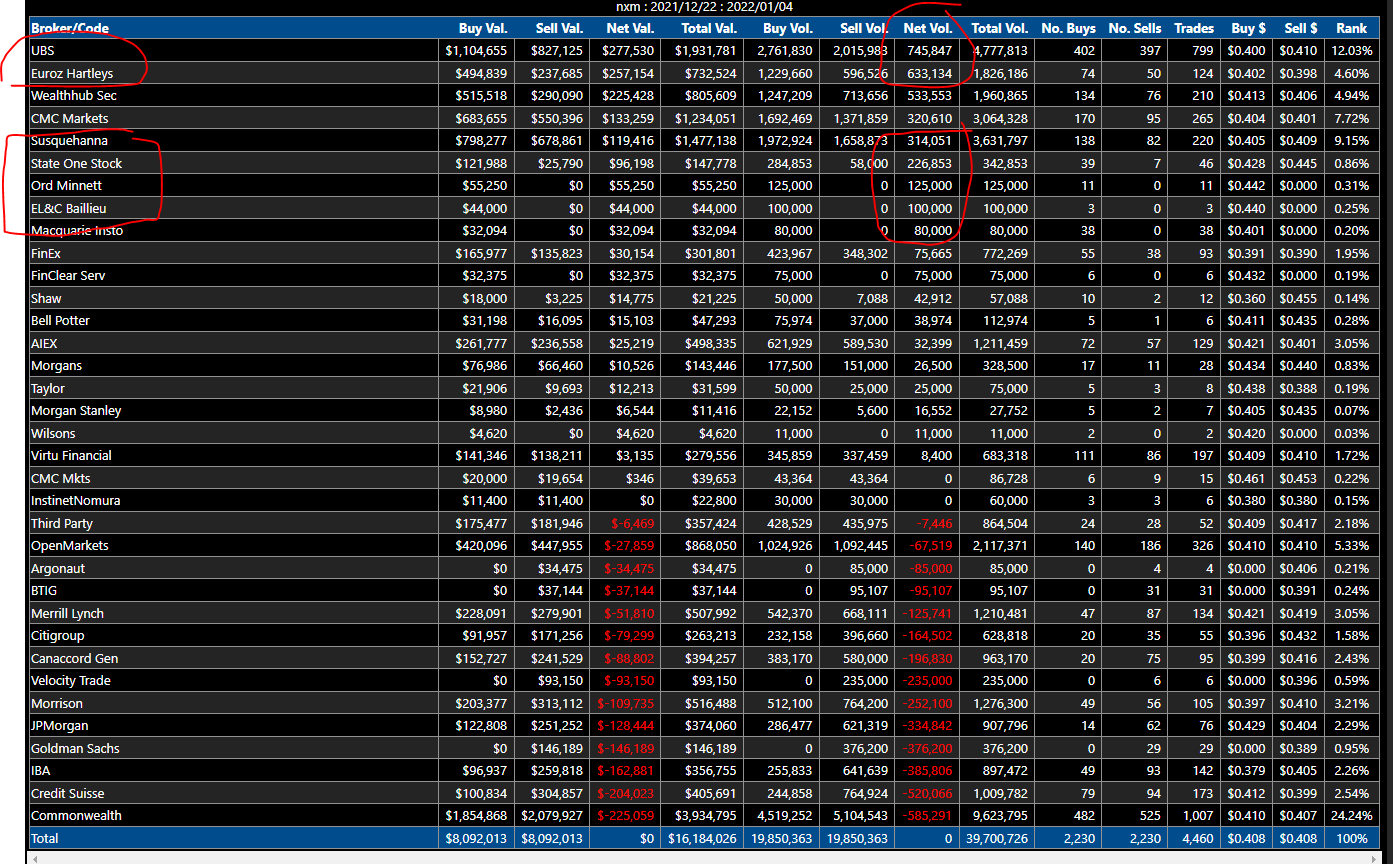Sort by Sell $ column header
Viewport: 1393px width, 864px height.
[x=1300, y=28]
